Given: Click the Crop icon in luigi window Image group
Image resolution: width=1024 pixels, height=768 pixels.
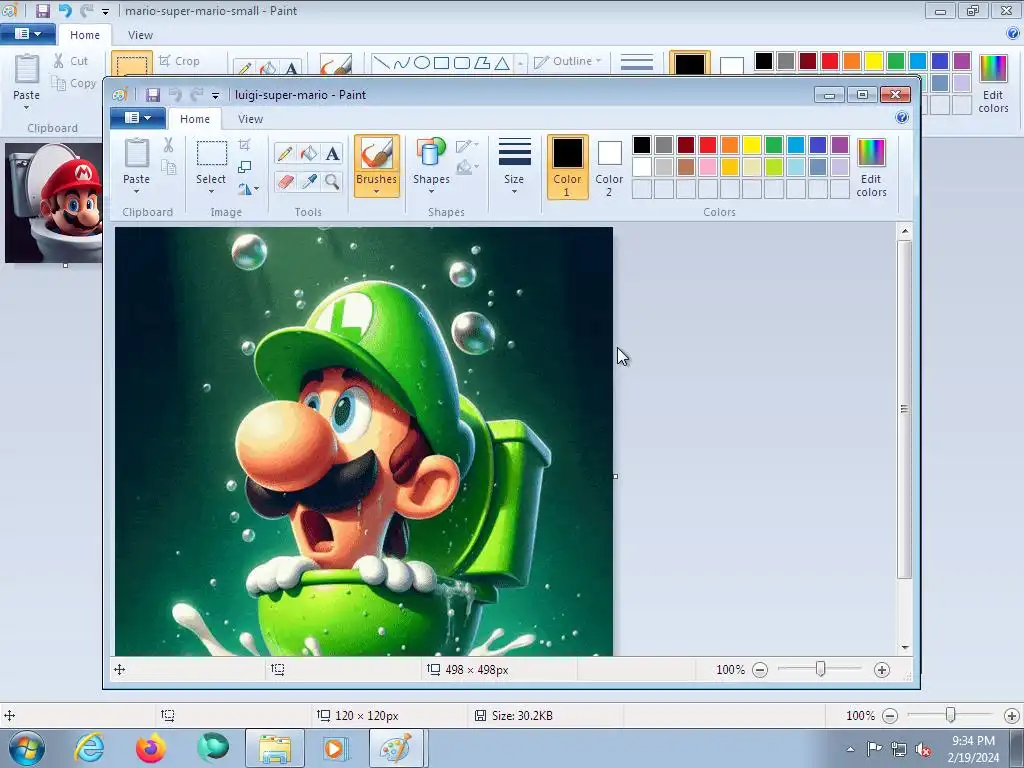Looking at the screenshot, I should (244, 145).
